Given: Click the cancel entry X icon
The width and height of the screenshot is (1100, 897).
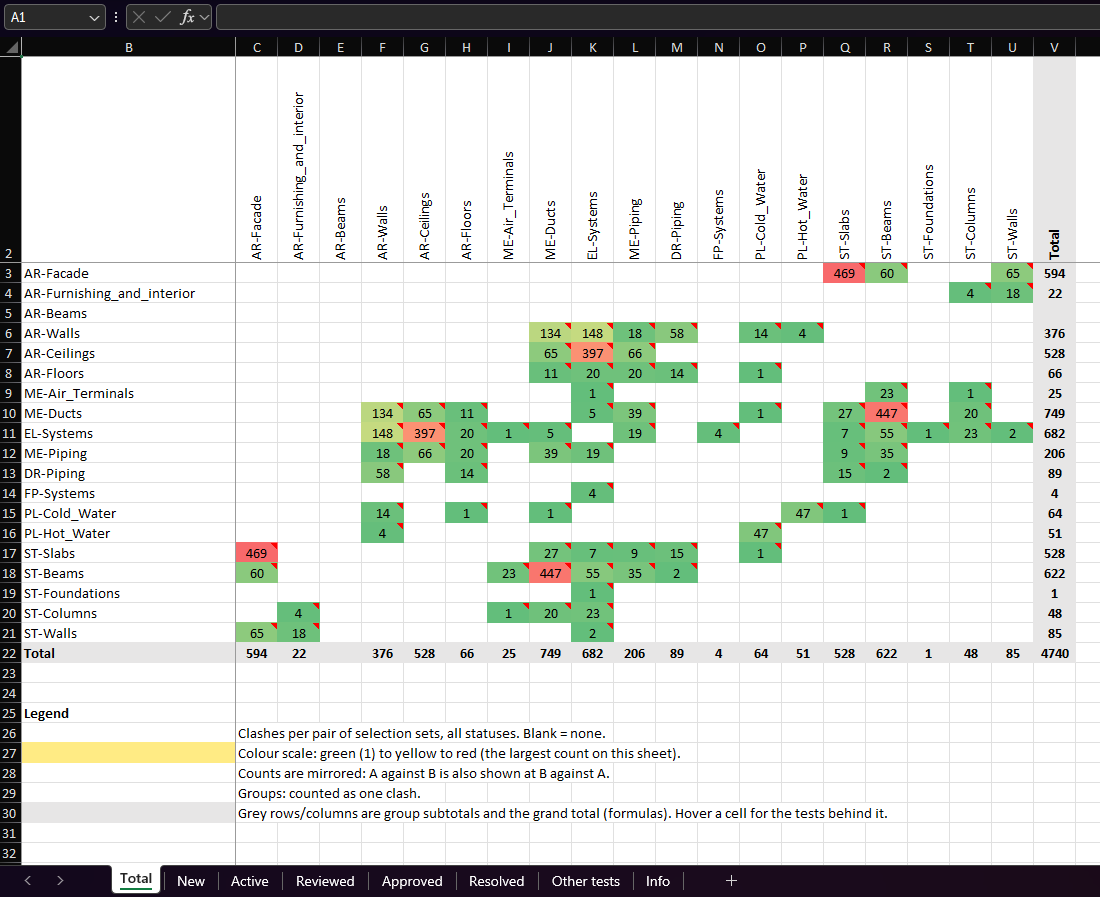Looking at the screenshot, I should (x=139, y=17).
